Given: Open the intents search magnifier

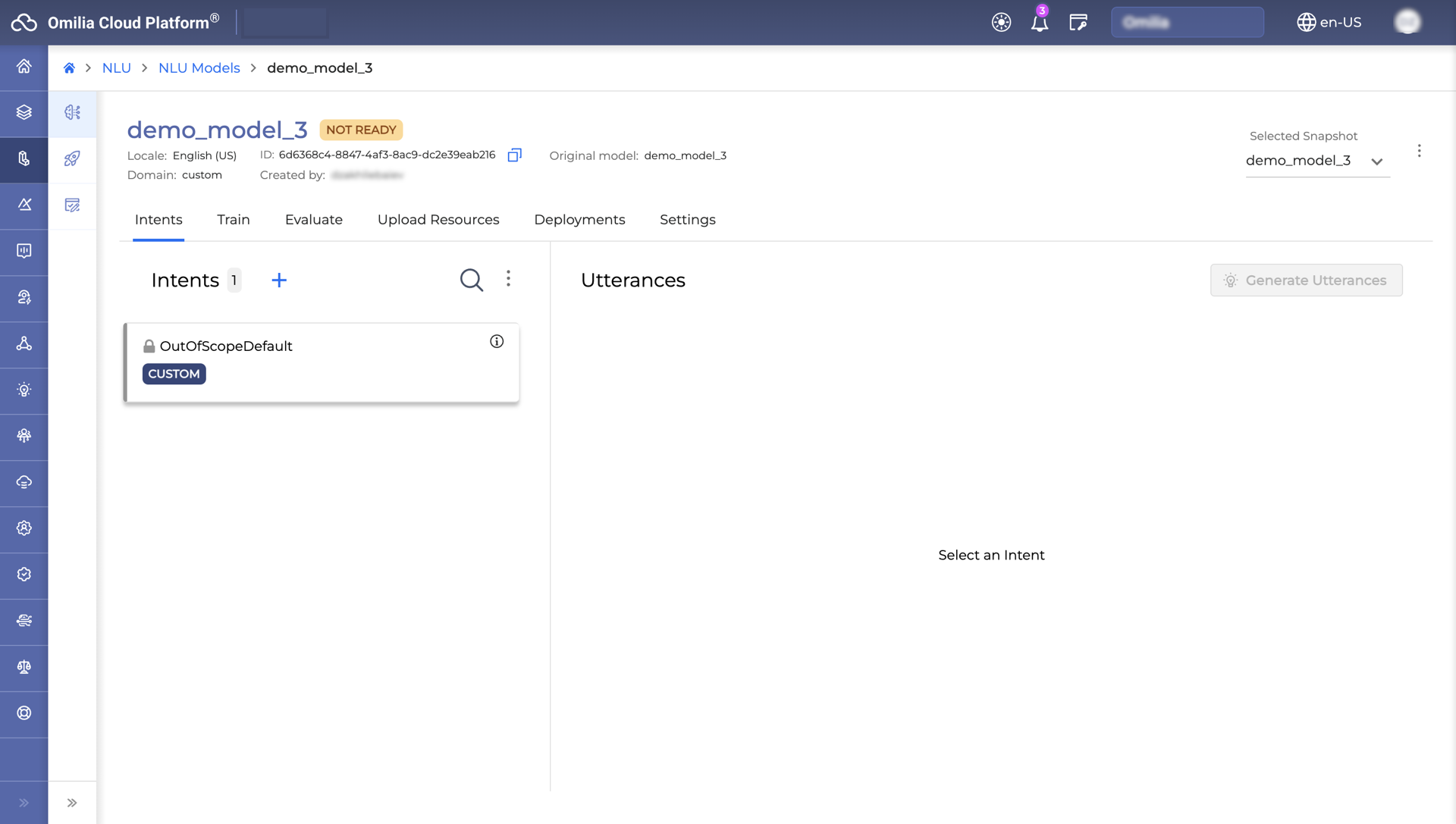Looking at the screenshot, I should [x=471, y=280].
